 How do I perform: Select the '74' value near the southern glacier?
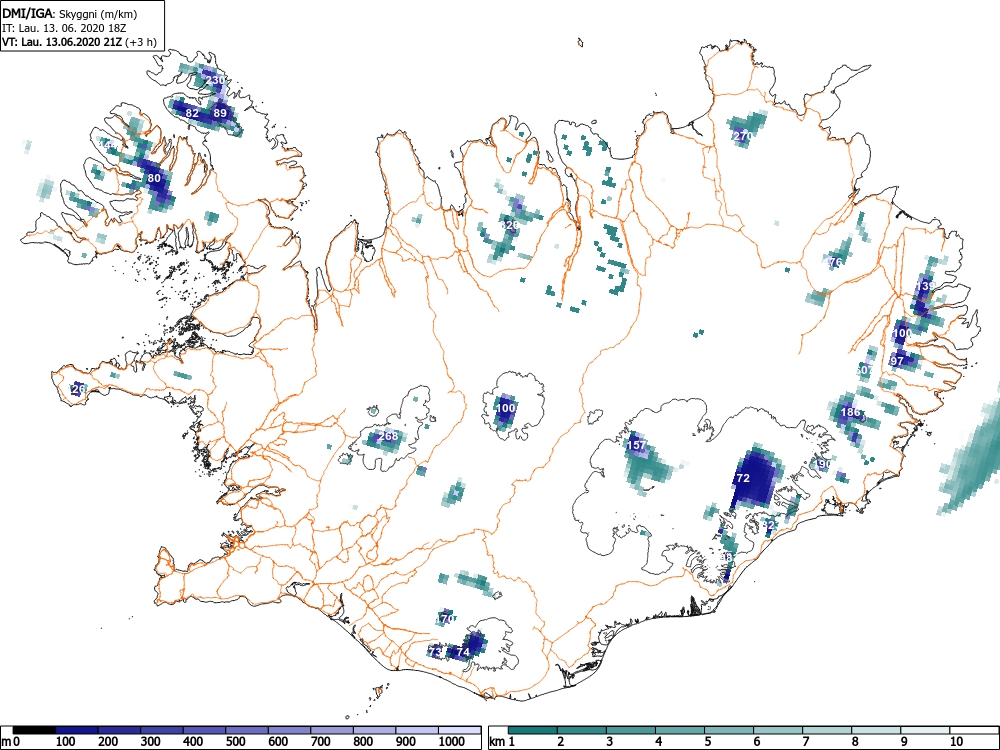464,652
